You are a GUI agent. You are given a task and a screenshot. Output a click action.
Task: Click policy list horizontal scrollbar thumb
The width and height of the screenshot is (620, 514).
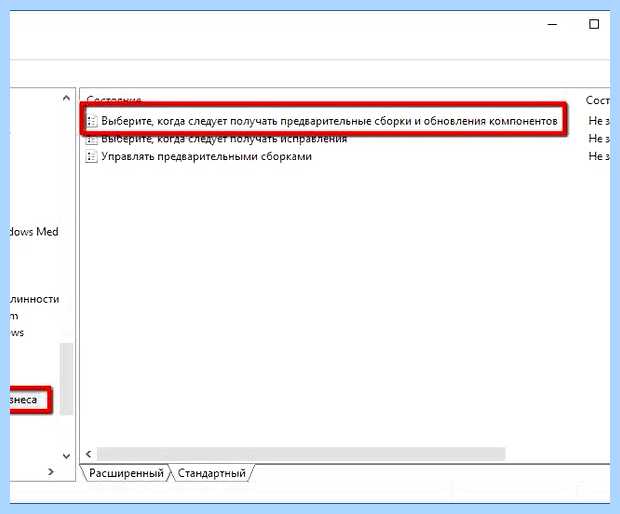301,454
